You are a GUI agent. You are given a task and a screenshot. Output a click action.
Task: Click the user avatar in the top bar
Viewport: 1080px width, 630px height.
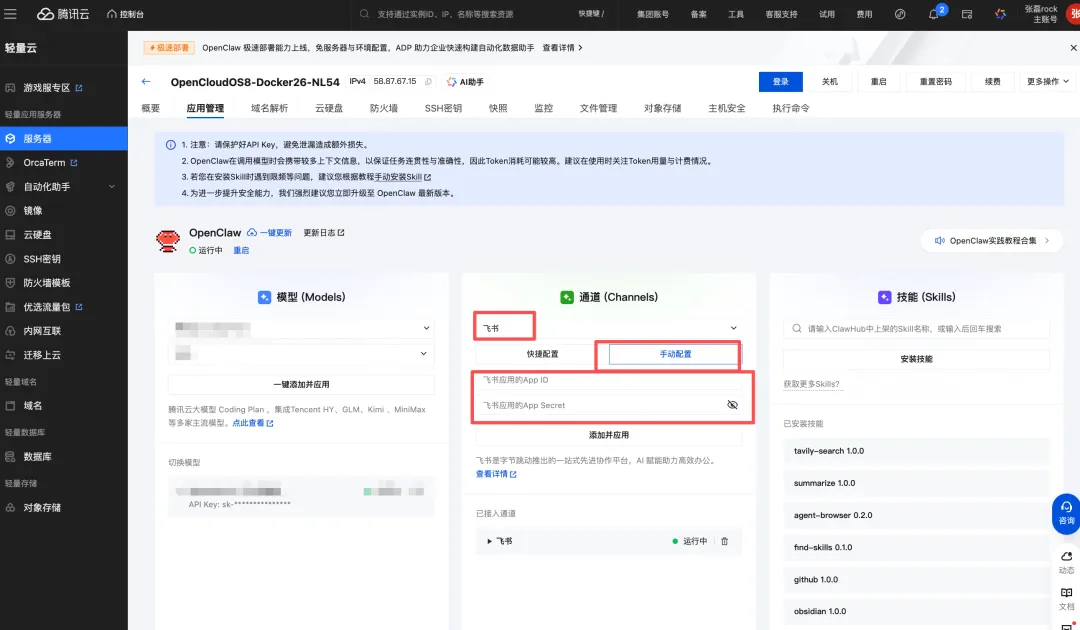coord(1074,14)
